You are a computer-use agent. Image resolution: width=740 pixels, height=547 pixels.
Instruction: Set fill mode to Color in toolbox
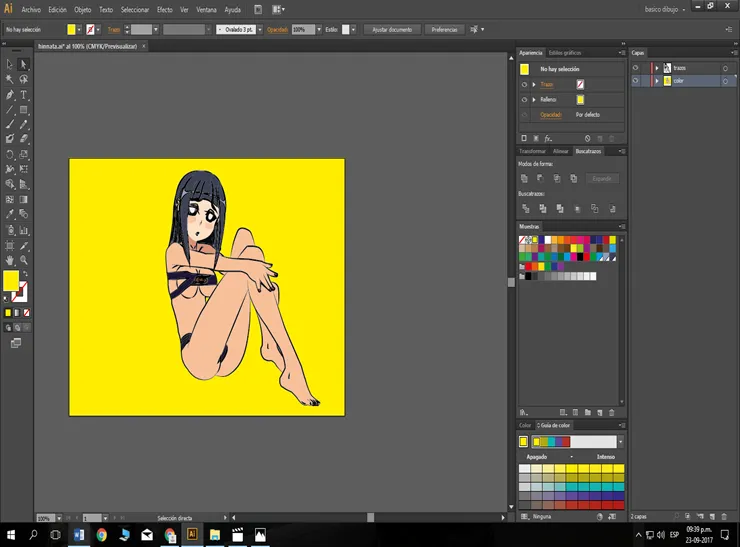[8, 312]
